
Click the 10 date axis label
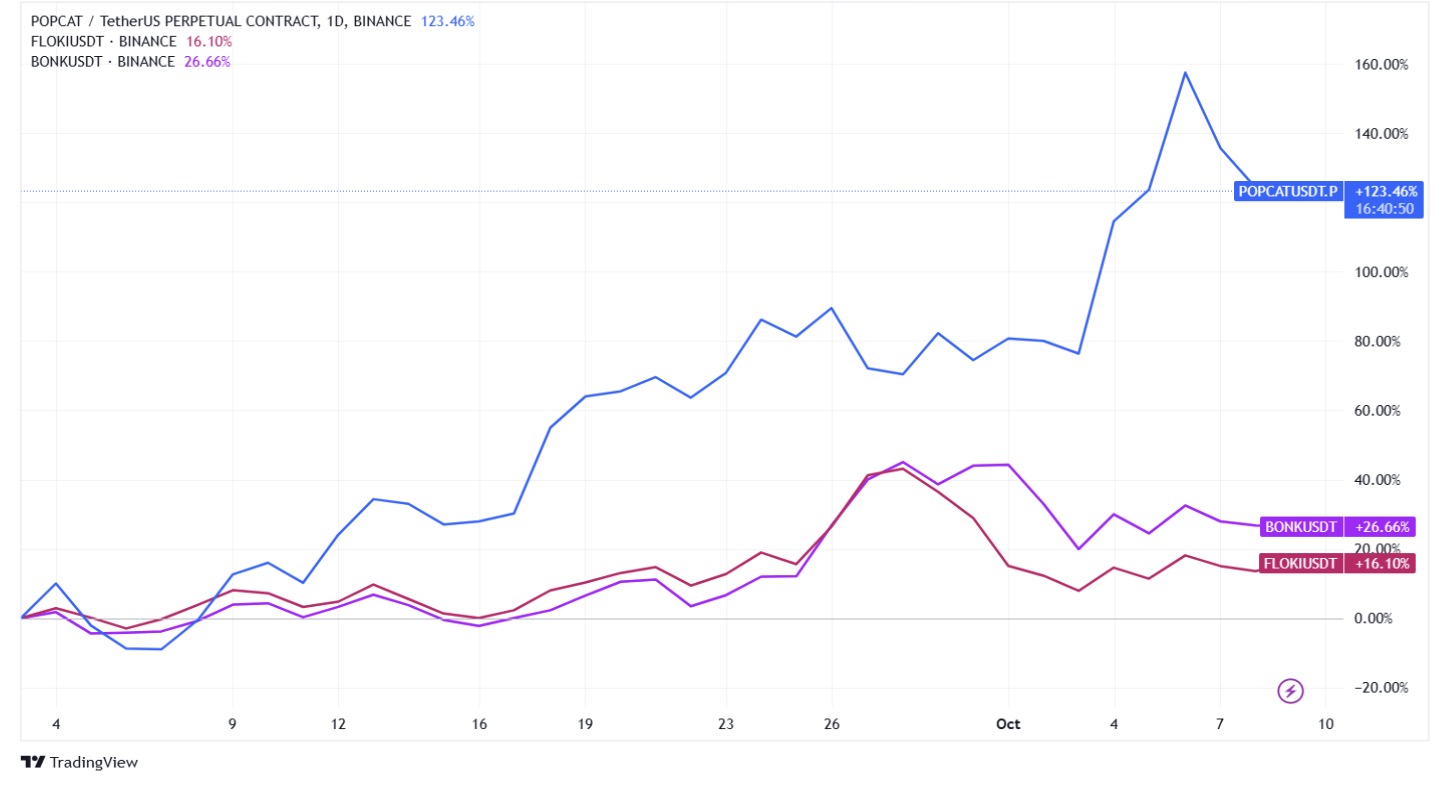pos(1326,724)
